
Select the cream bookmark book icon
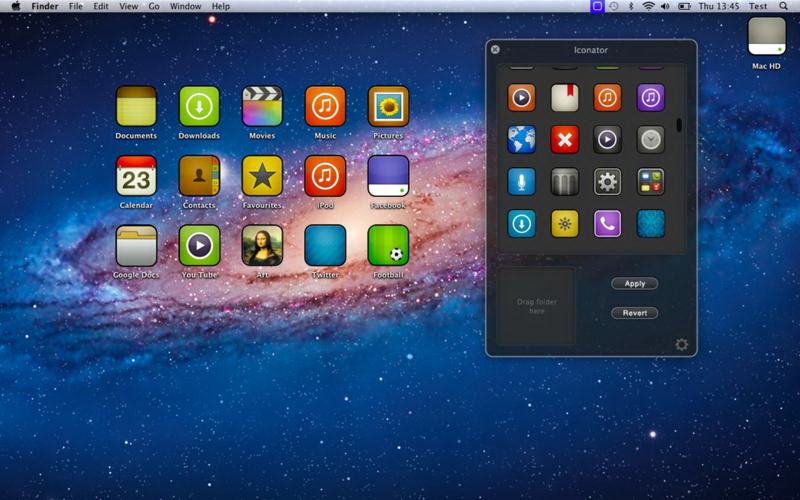(x=565, y=97)
